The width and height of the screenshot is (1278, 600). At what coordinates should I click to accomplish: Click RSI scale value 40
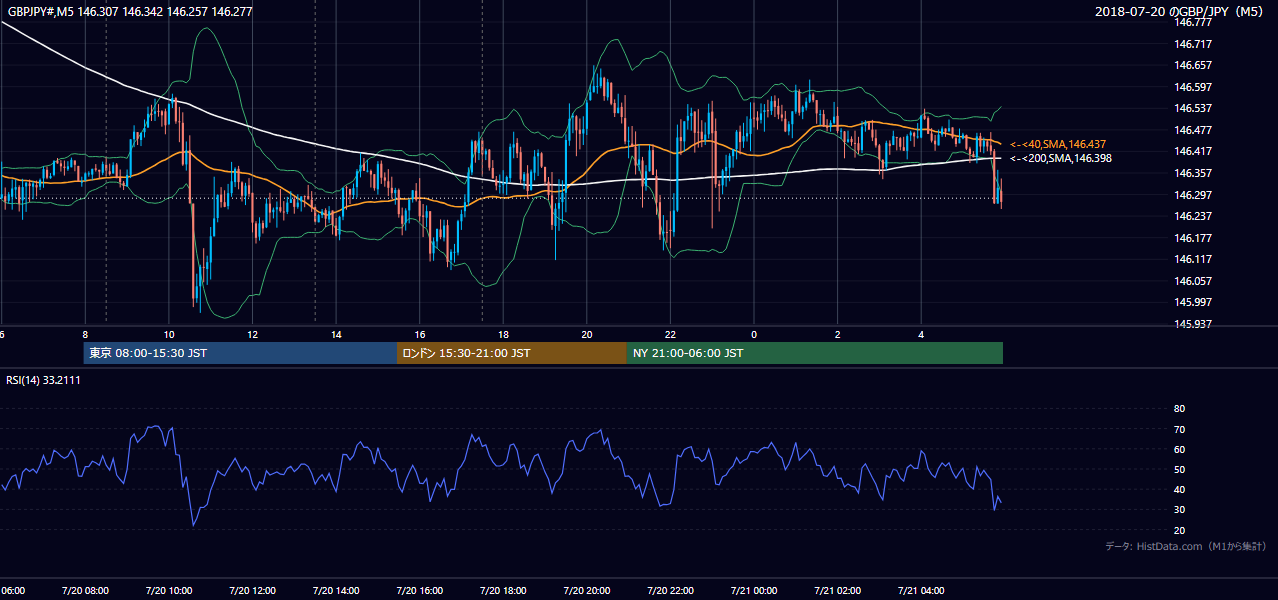pyautogui.click(x=1179, y=489)
